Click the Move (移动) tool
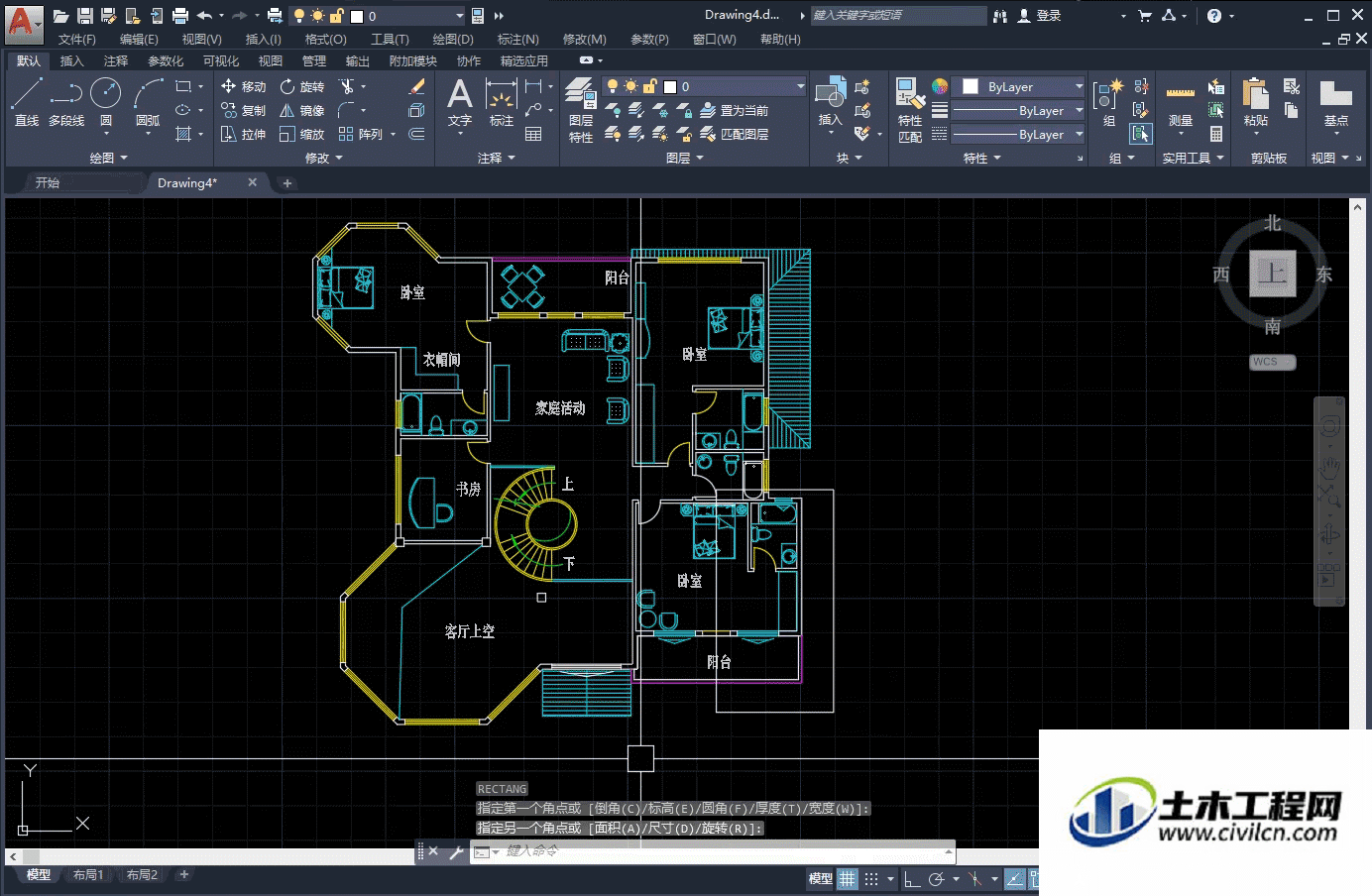1372x896 pixels. click(x=243, y=86)
